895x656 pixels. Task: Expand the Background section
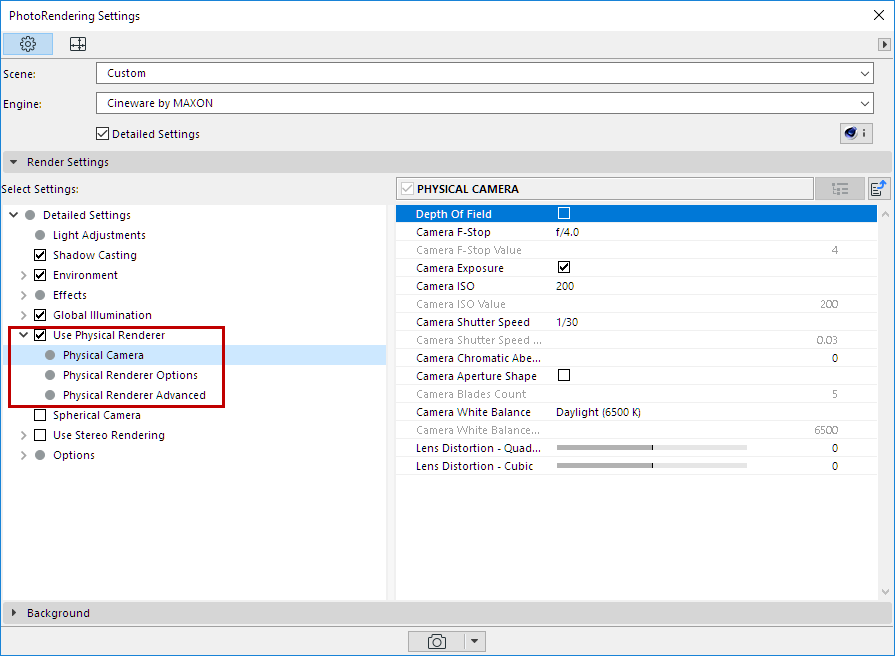pyautogui.click(x=14, y=613)
